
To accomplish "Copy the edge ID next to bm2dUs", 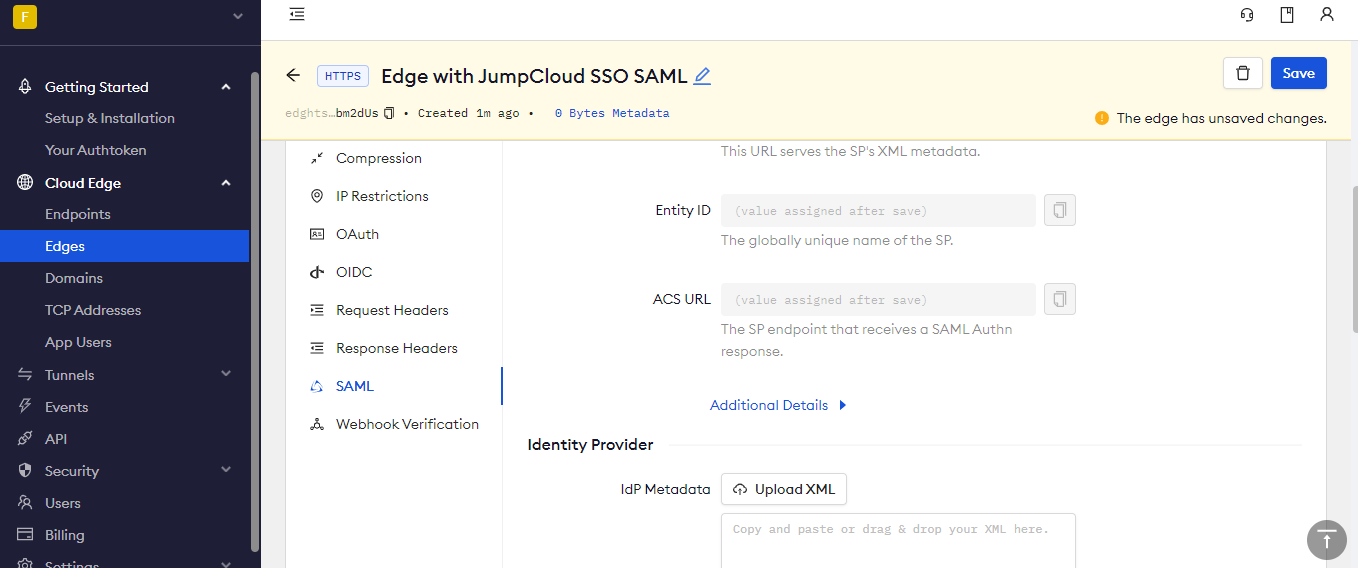I will 390,113.
